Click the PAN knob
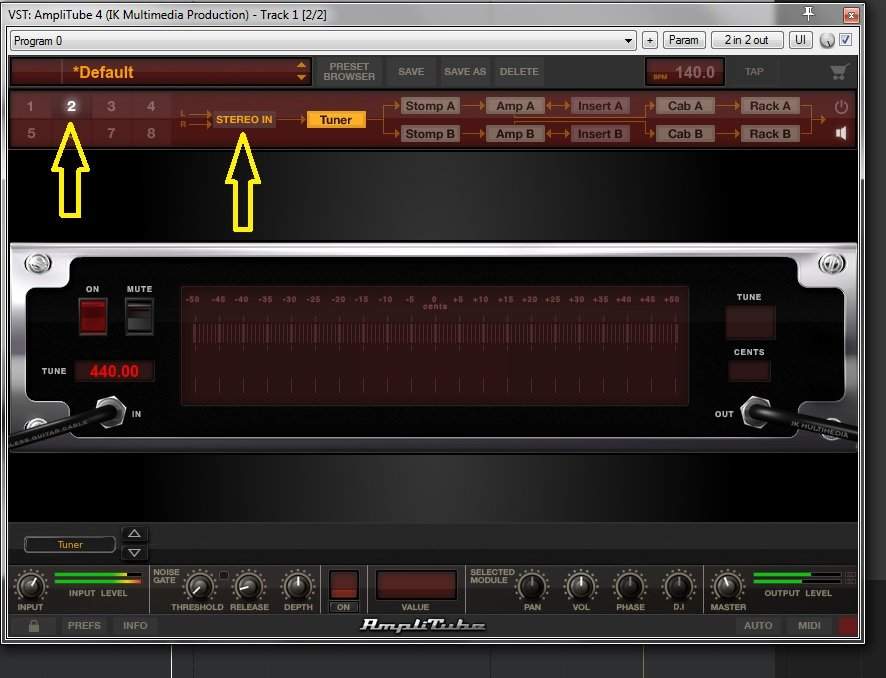 [531, 586]
